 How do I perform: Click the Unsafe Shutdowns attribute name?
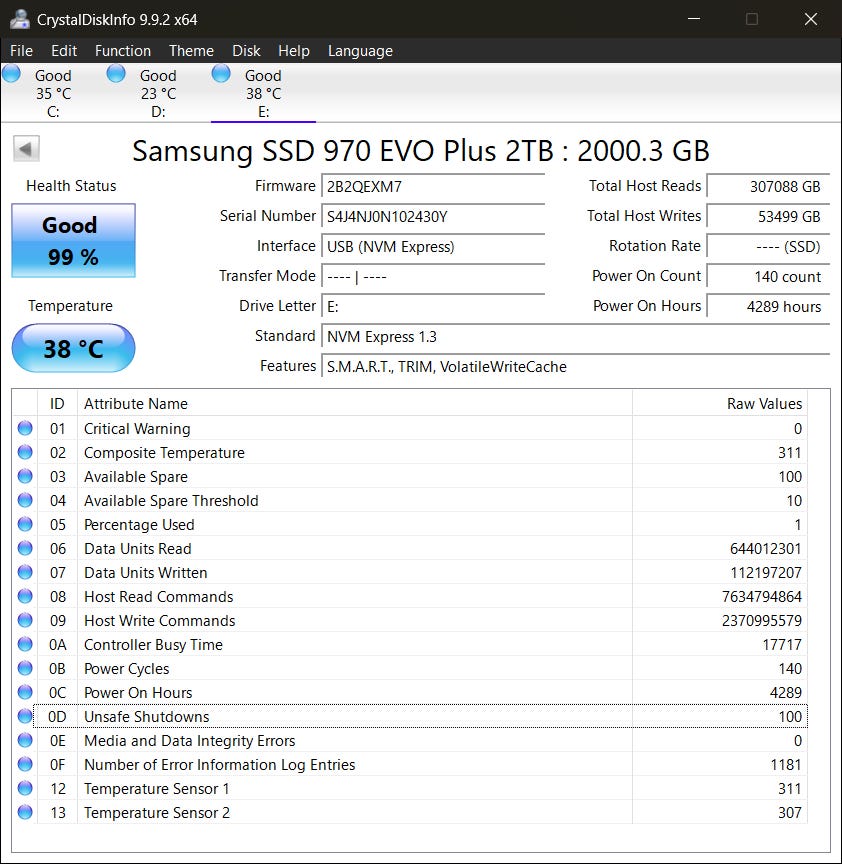click(147, 716)
